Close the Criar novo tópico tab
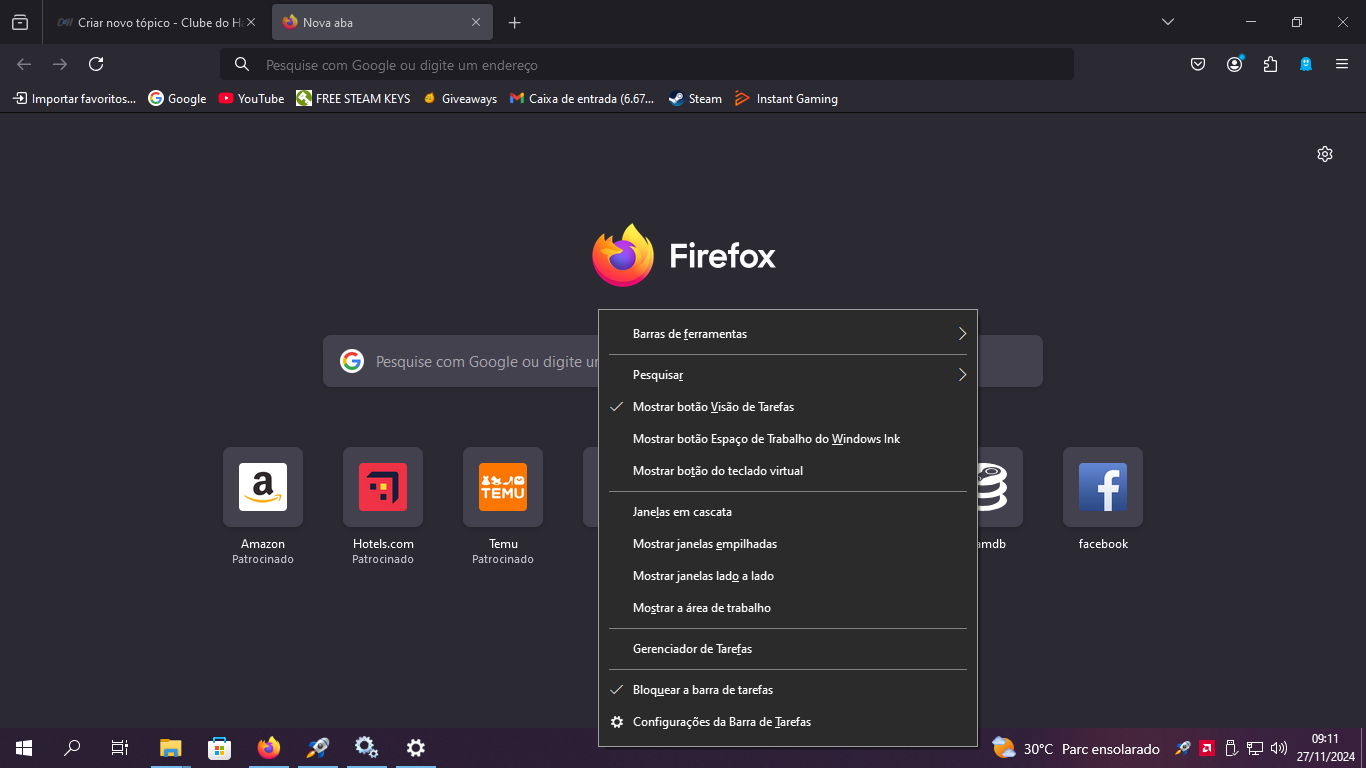Image resolution: width=1366 pixels, height=768 pixels. coord(250,22)
